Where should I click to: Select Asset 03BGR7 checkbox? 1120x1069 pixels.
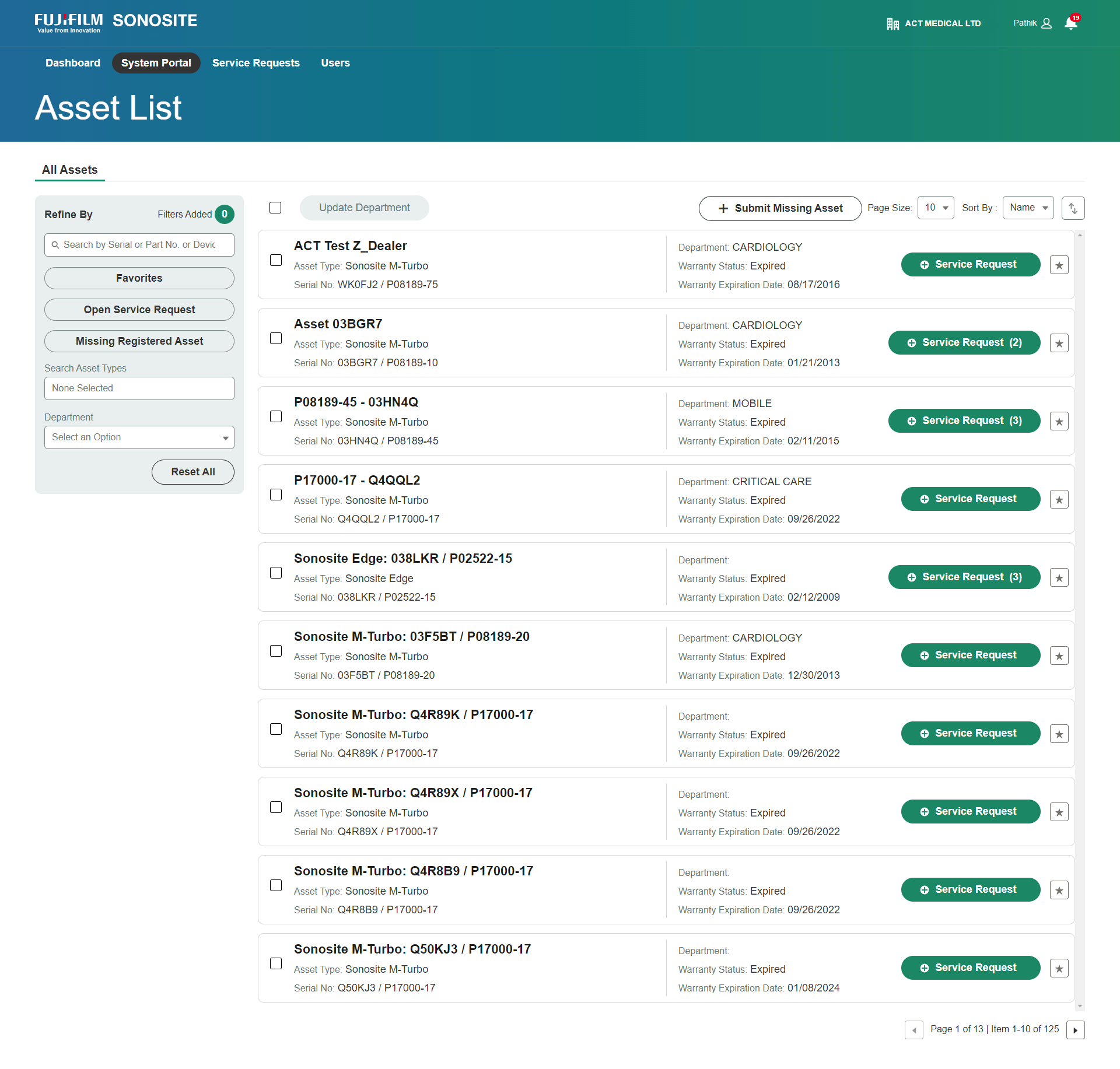[x=276, y=338]
